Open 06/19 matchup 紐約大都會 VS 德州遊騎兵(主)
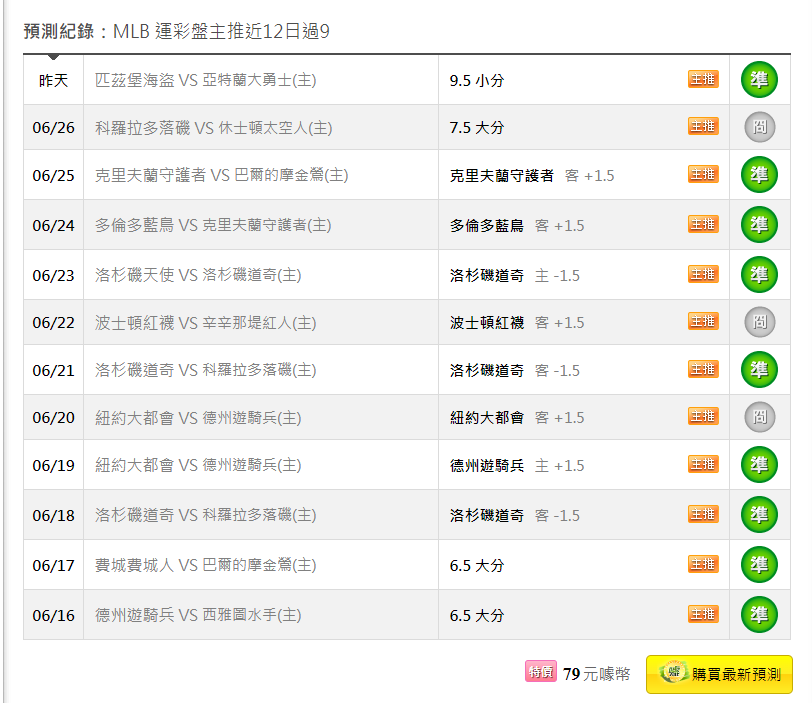This screenshot has width=812, height=703. click(x=198, y=465)
